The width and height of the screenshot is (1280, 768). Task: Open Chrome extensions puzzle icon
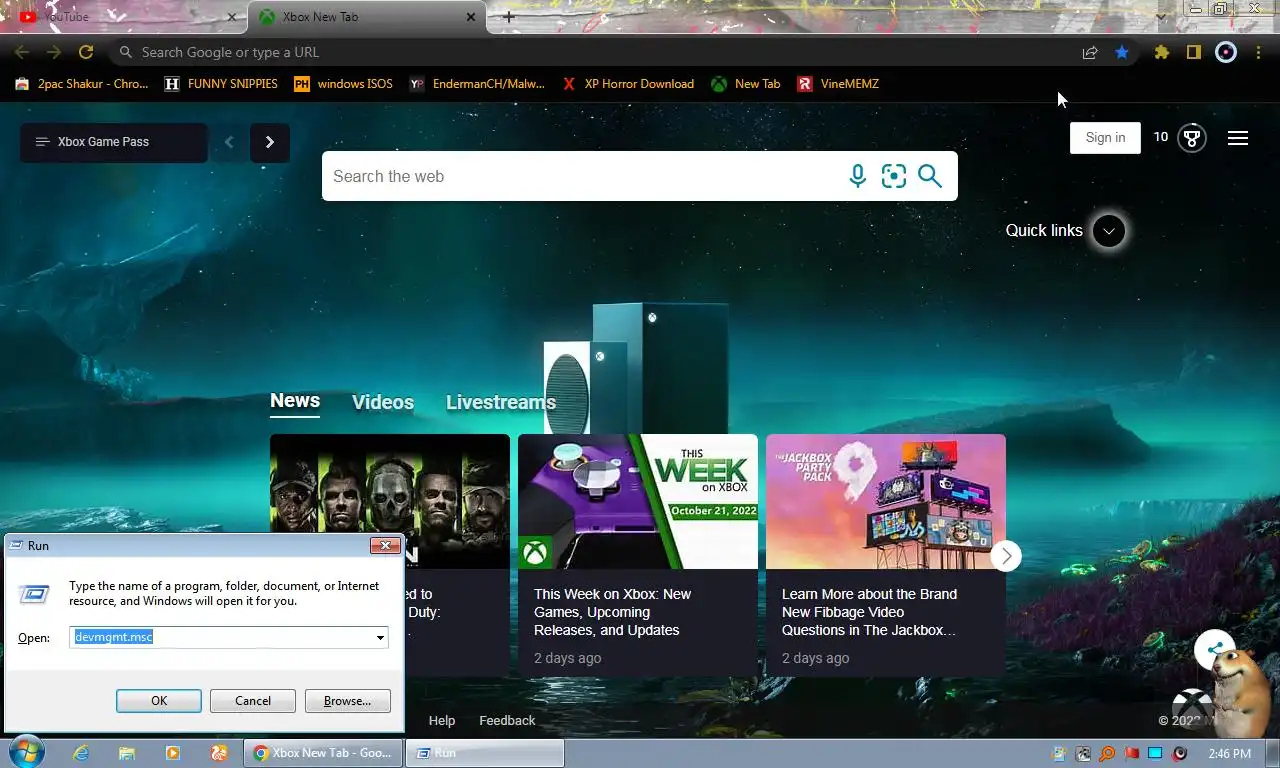coord(1161,52)
